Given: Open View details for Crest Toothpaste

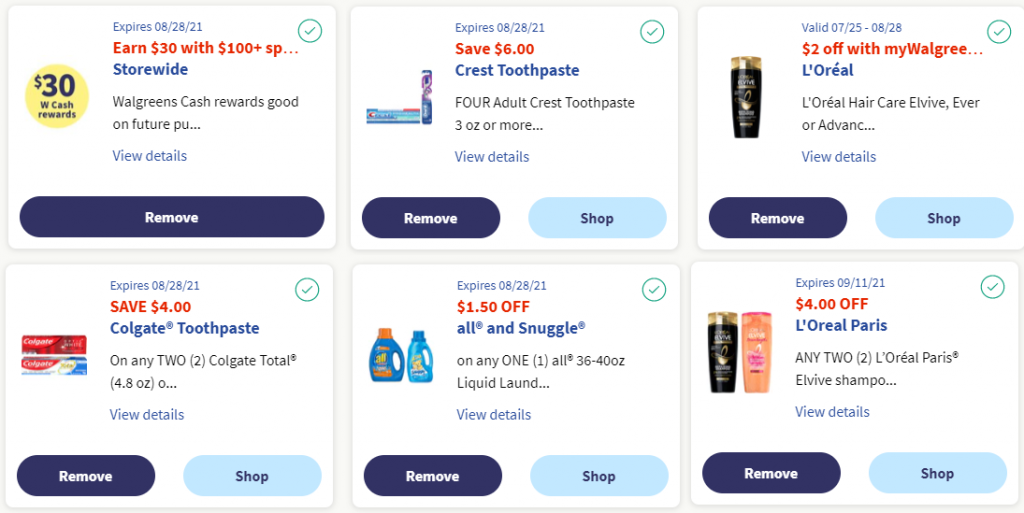Looking at the screenshot, I should [492, 157].
